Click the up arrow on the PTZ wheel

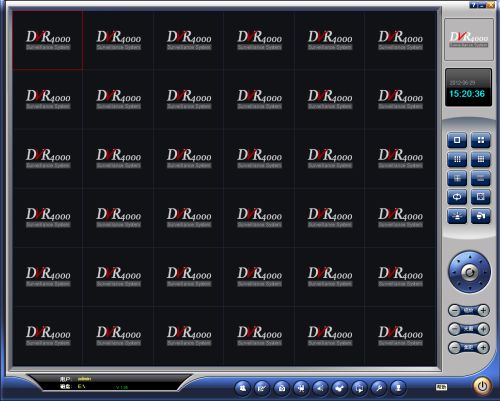point(470,257)
